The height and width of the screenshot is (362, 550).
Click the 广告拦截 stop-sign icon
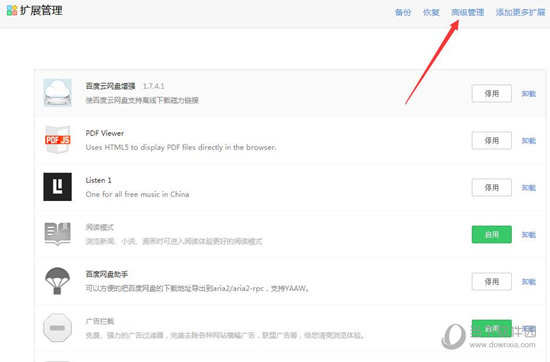(58, 328)
